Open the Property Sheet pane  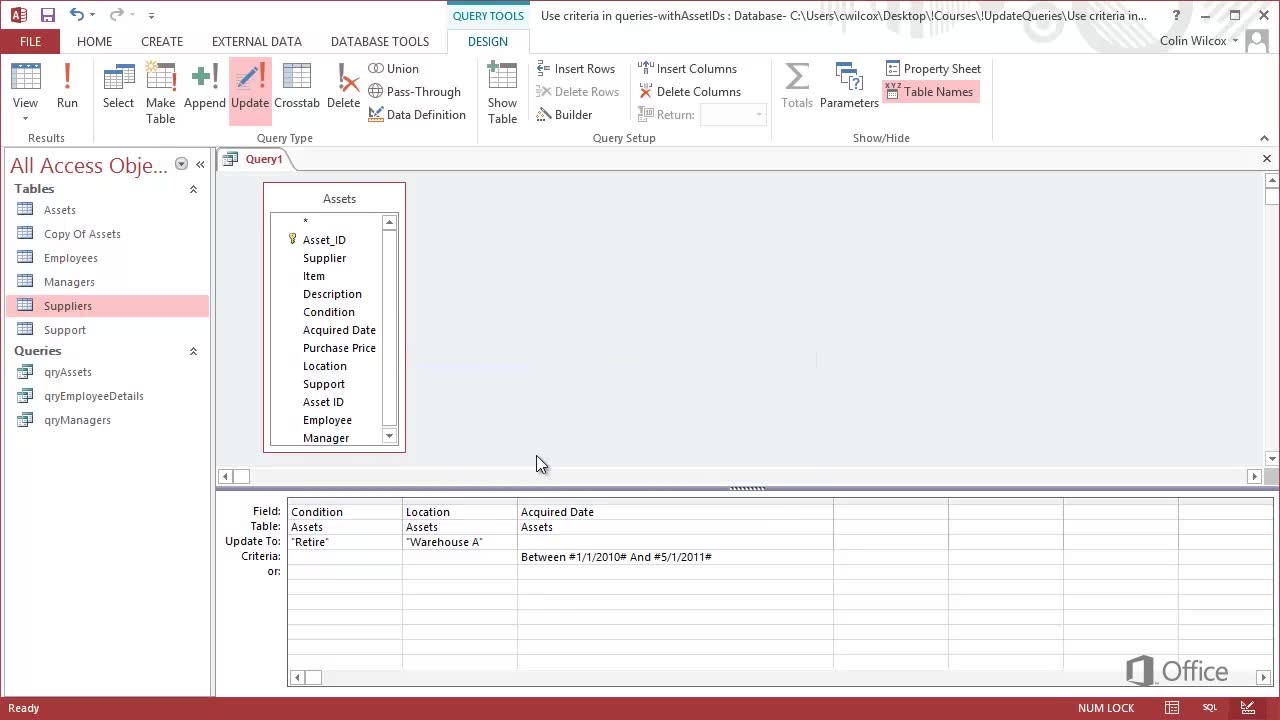933,69
